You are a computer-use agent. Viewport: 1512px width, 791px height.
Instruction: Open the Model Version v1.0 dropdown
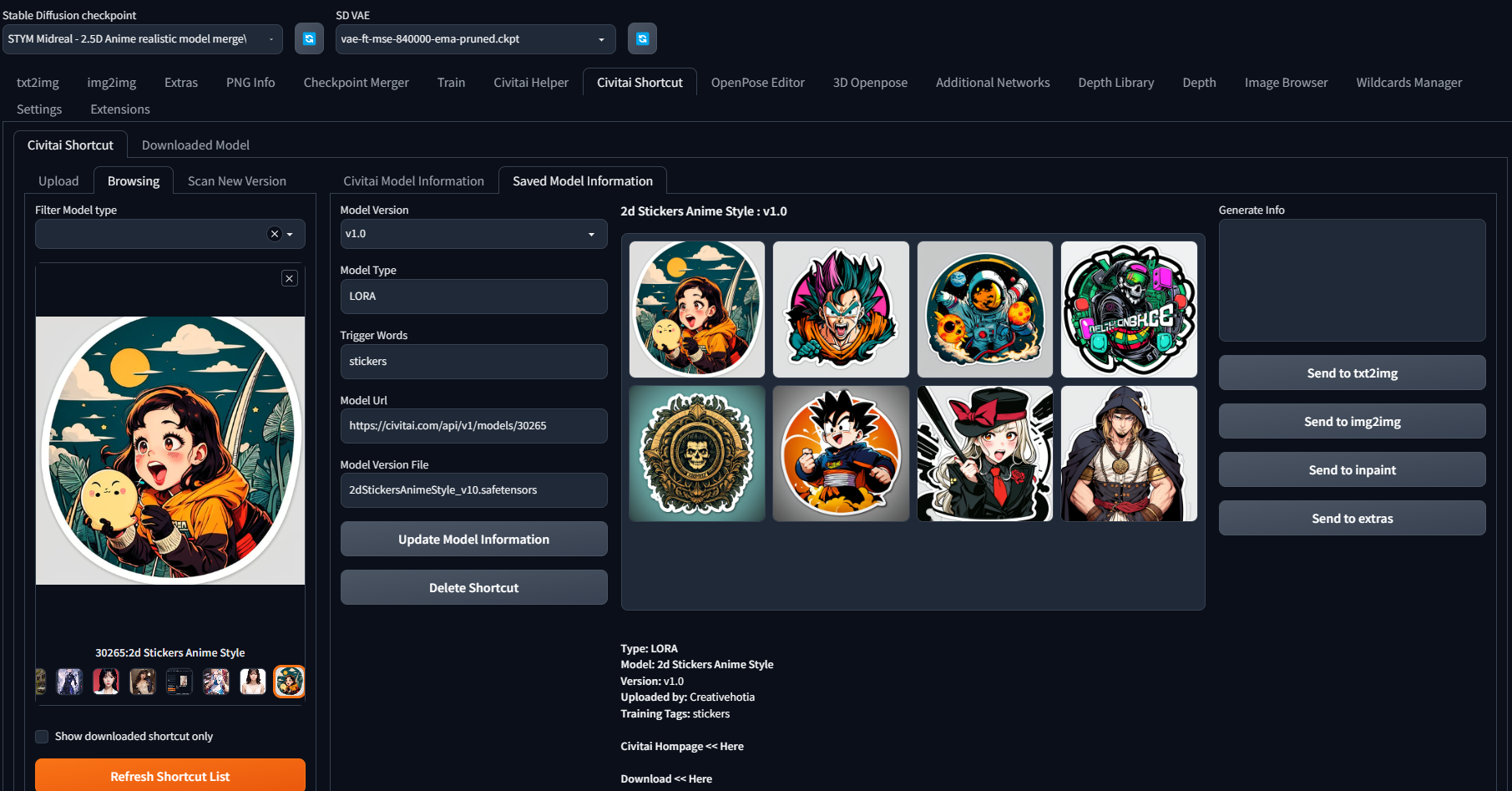point(473,234)
